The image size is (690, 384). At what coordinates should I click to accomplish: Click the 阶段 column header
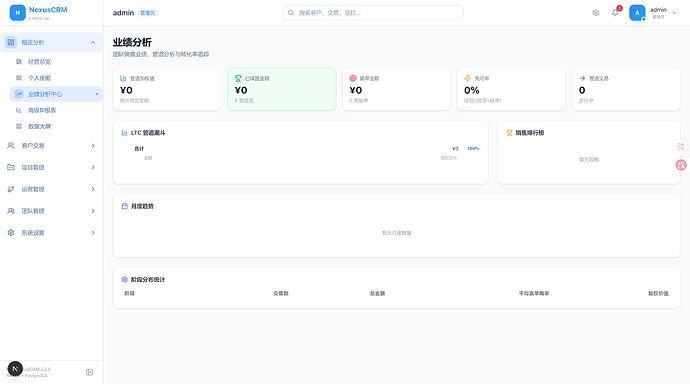[x=130, y=293]
